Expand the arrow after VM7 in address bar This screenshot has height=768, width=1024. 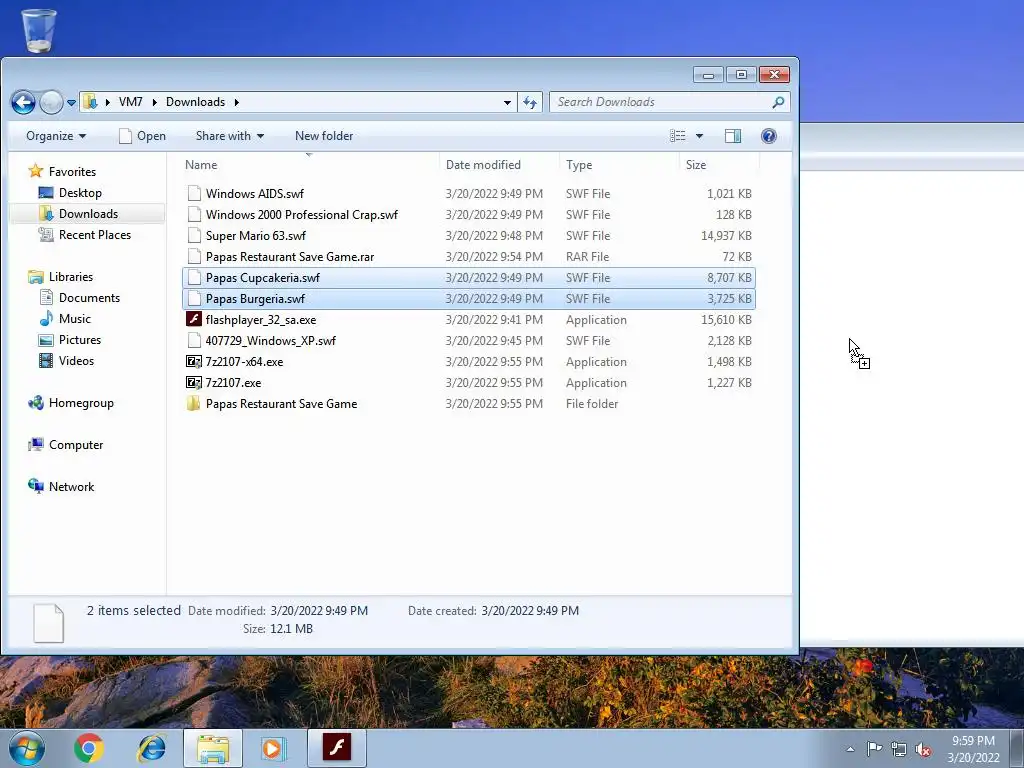(154, 103)
